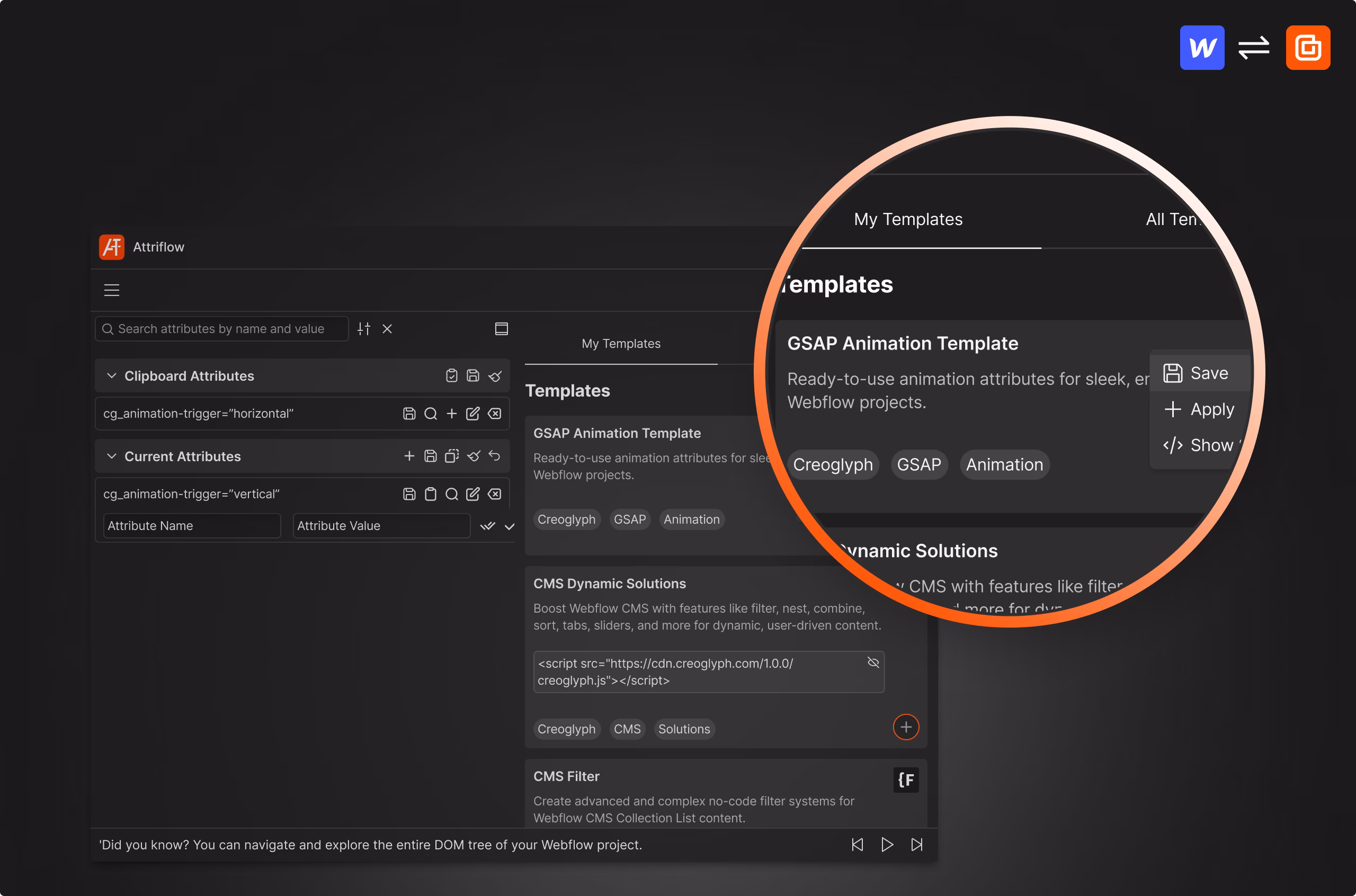Collapse the Clipboard Attributes section
The width and height of the screenshot is (1356, 896).
[112, 375]
